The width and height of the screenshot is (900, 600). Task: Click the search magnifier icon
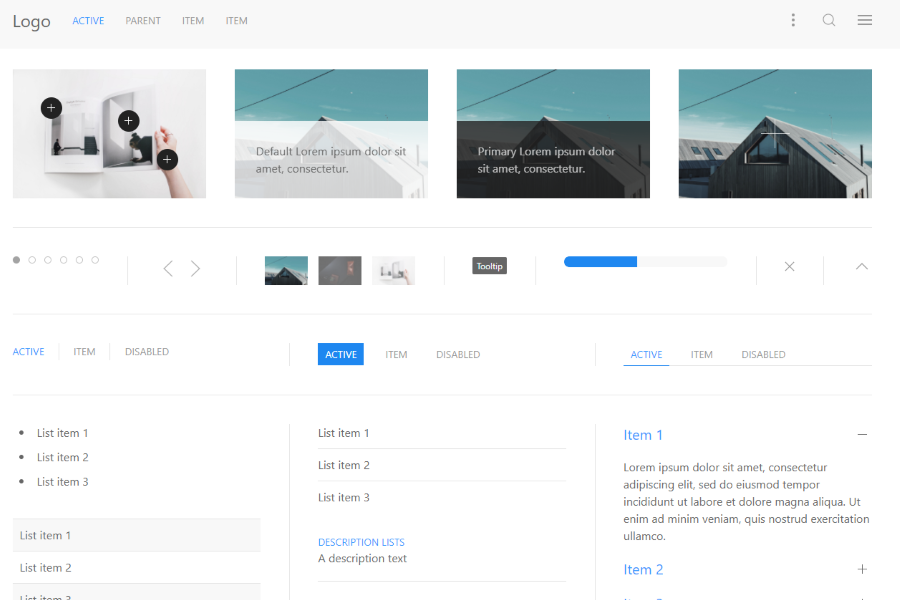pos(829,20)
